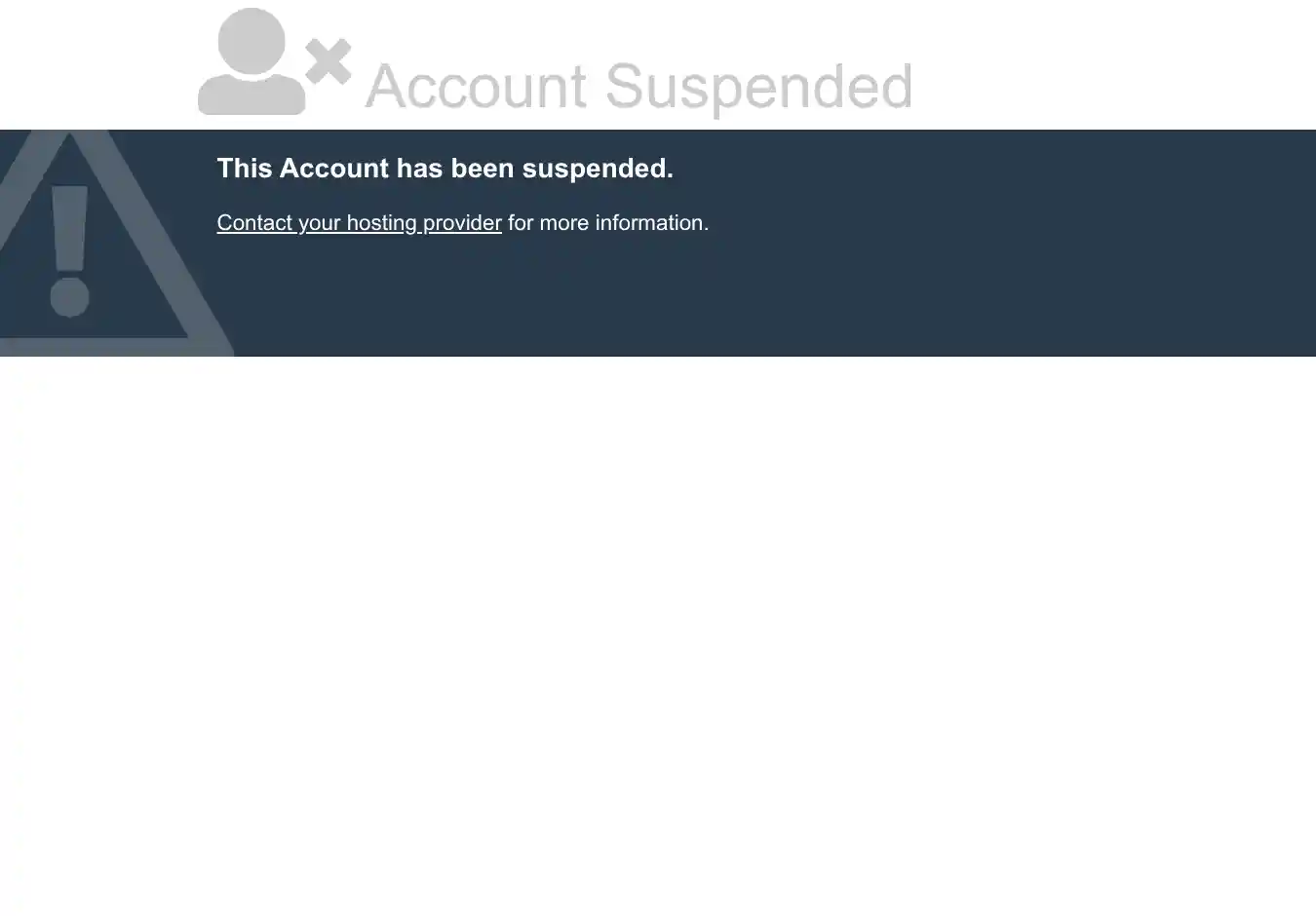Select the word Suspended in gray title
Image resolution: width=1316 pixels, height=916 pixels.
click(x=758, y=86)
